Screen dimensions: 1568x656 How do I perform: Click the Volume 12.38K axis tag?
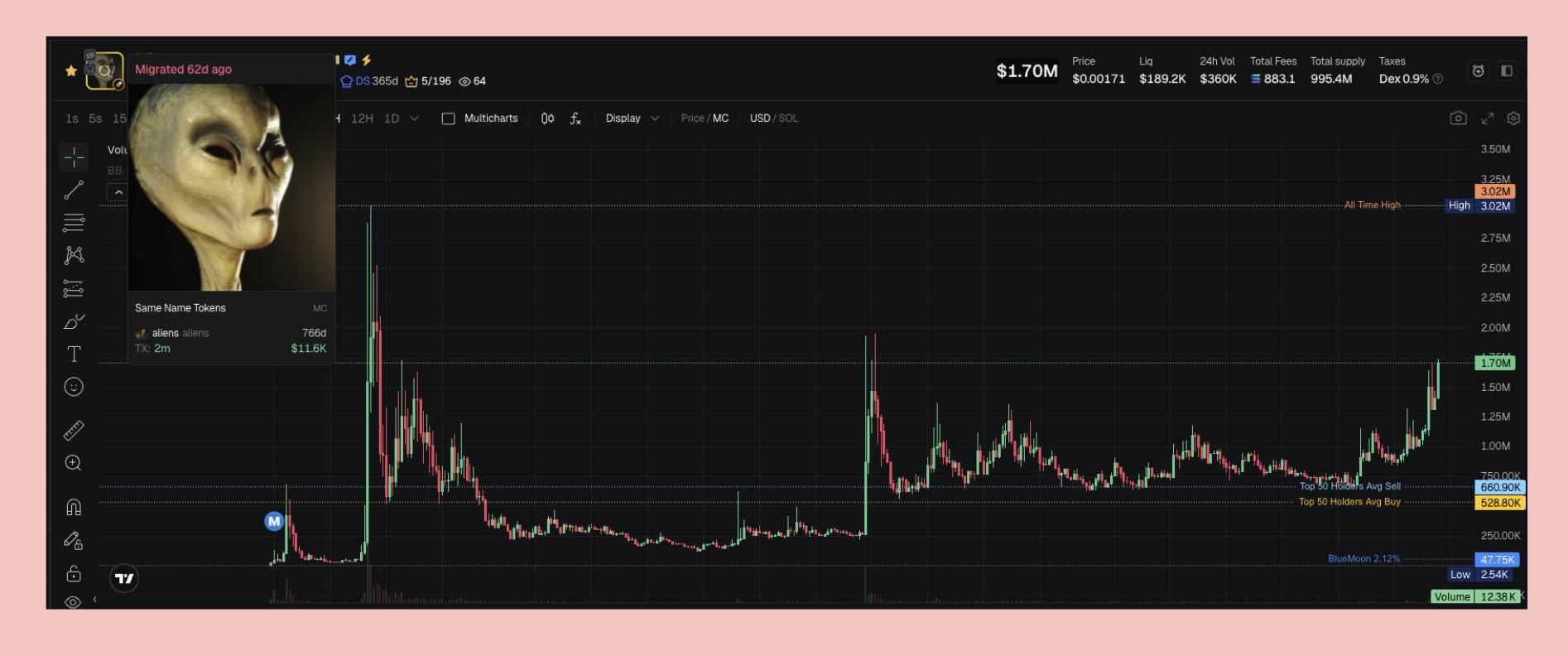click(x=1476, y=596)
